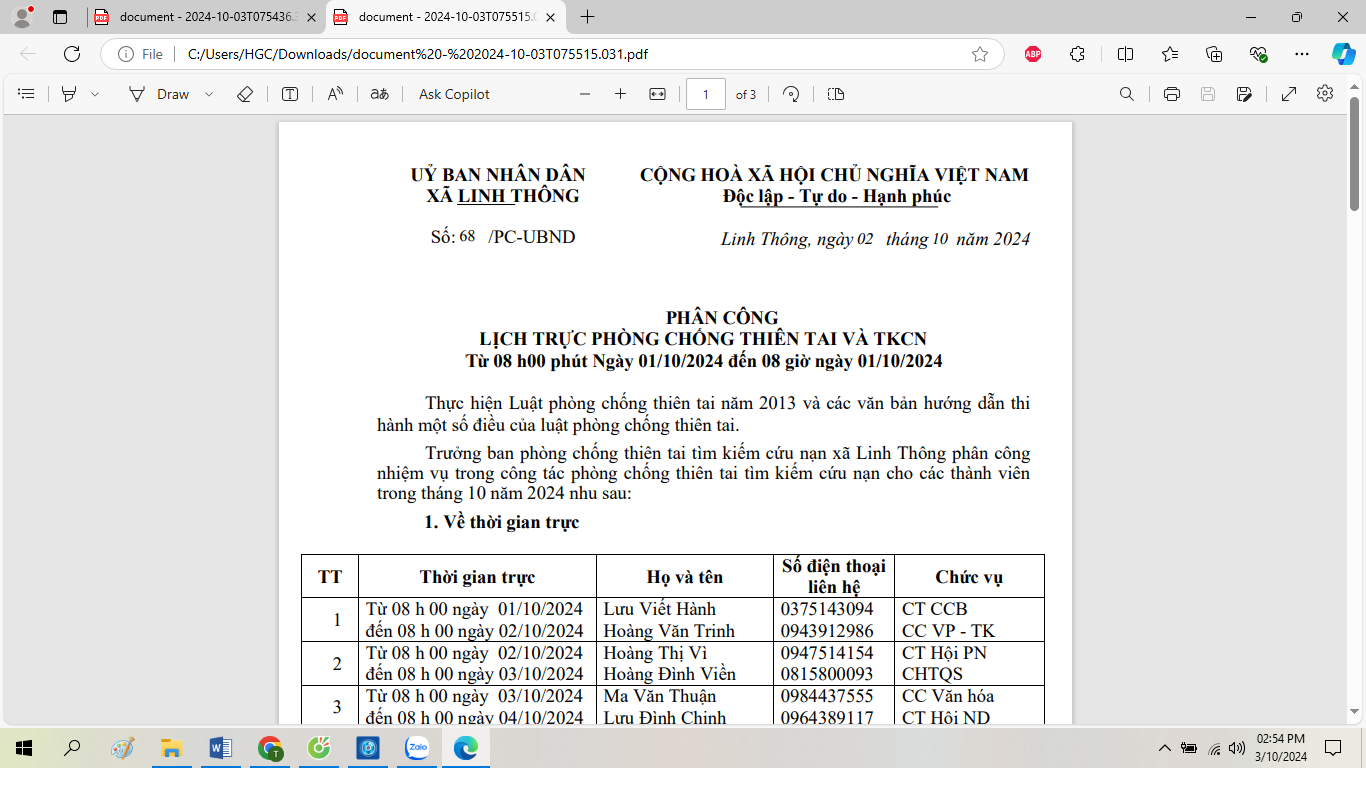The height and width of the screenshot is (786, 1366).
Task: Open the notification center
Action: (x=1333, y=747)
